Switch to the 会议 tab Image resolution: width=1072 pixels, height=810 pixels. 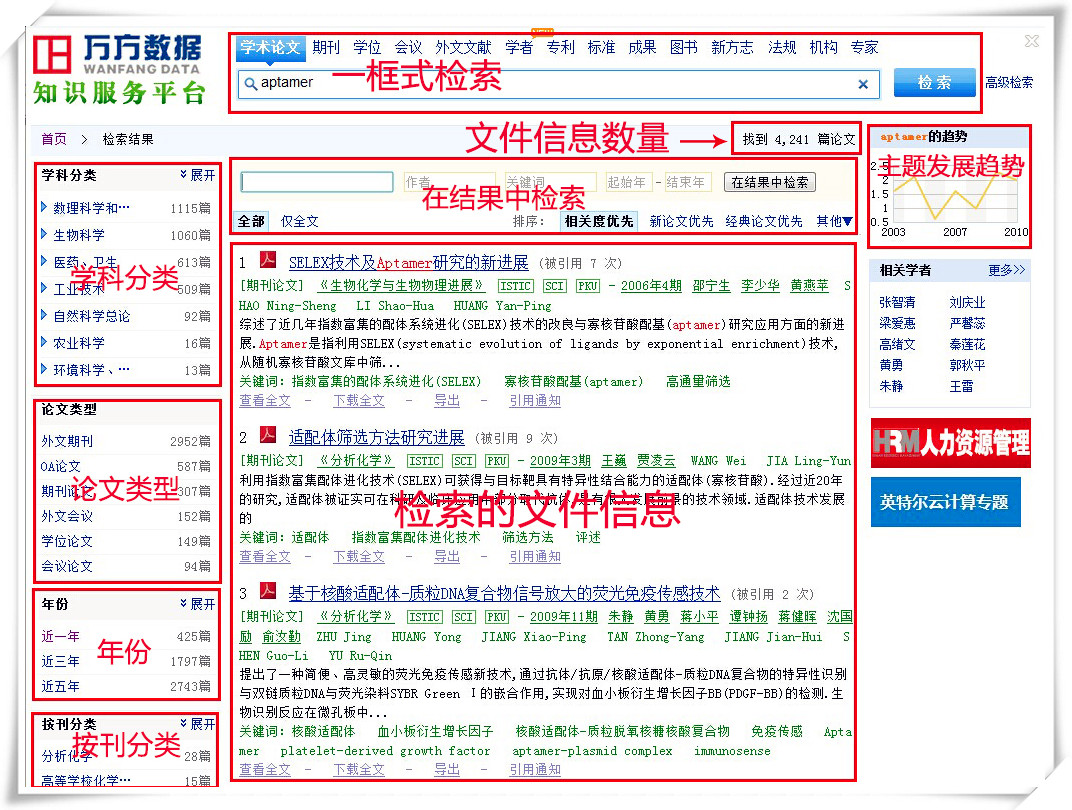pos(408,47)
